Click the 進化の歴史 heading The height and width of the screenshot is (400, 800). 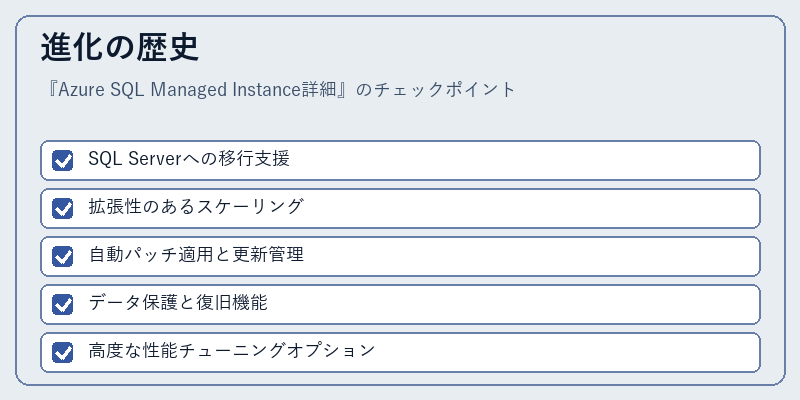tap(120, 48)
